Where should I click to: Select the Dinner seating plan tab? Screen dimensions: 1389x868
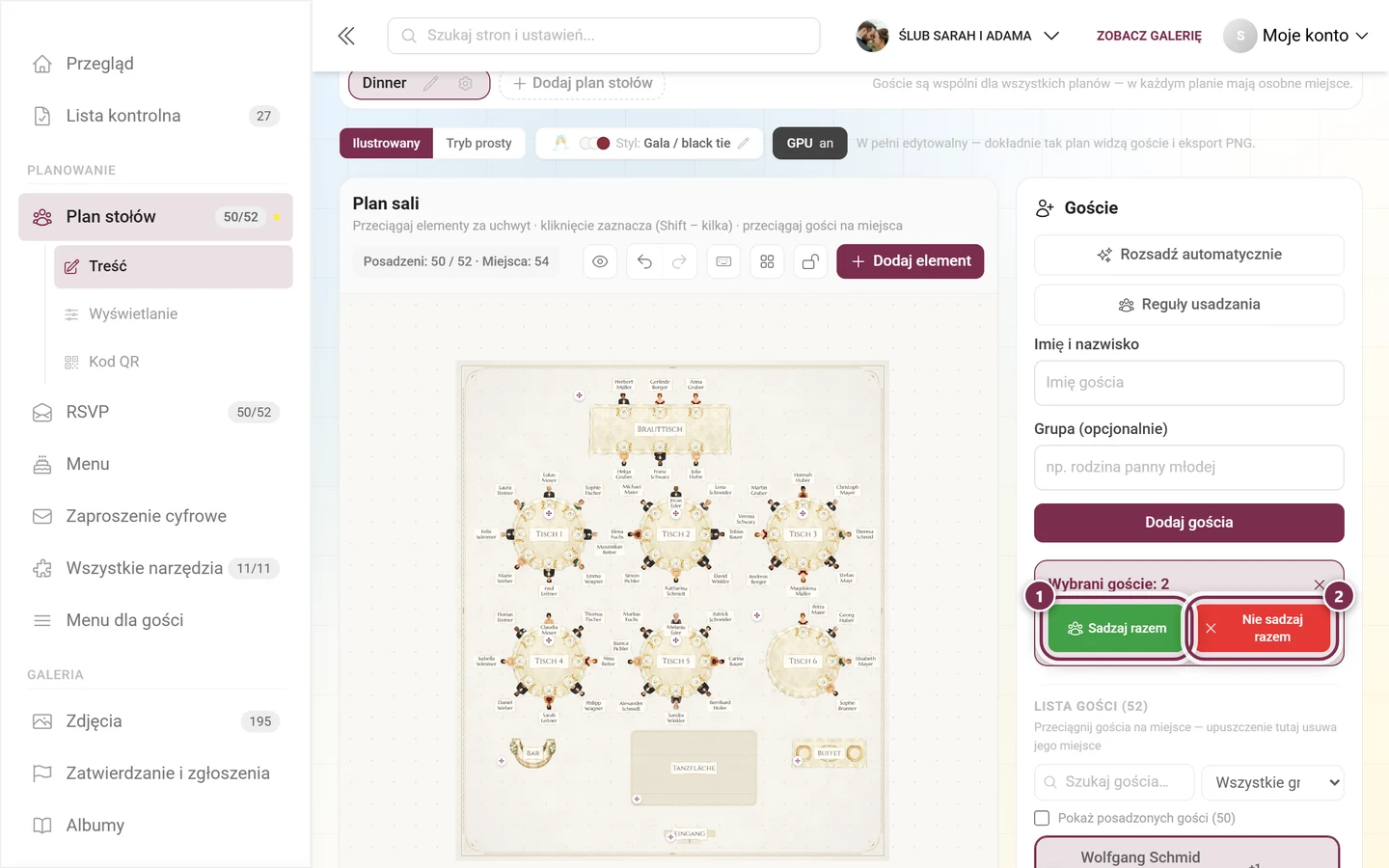coord(385,83)
